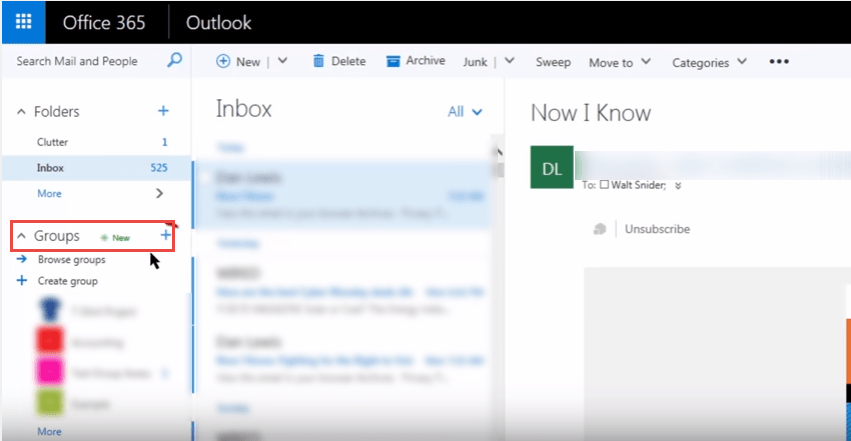Open the more actions ellipsis menu
The height and width of the screenshot is (441, 851).
pyautogui.click(x=779, y=61)
